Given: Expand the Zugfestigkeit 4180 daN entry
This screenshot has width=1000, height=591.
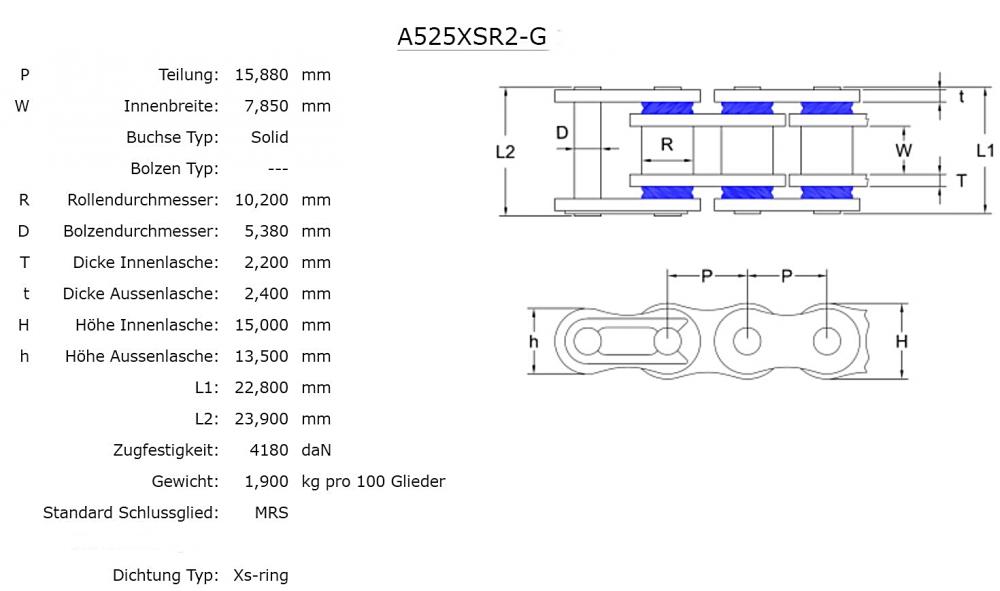Looking at the screenshot, I should click(x=268, y=450).
